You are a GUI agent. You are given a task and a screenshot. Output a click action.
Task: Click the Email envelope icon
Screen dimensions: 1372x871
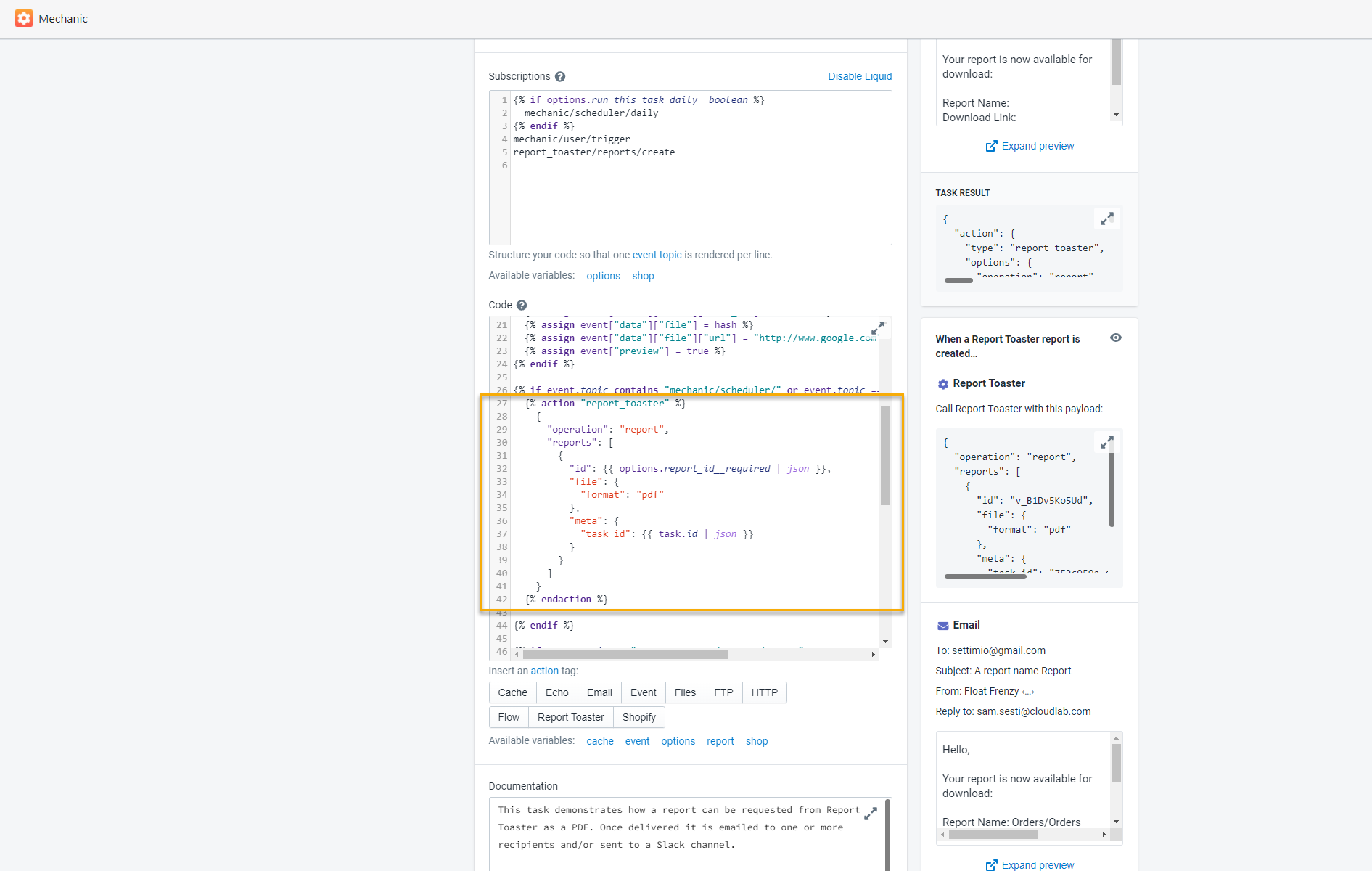tap(942, 626)
